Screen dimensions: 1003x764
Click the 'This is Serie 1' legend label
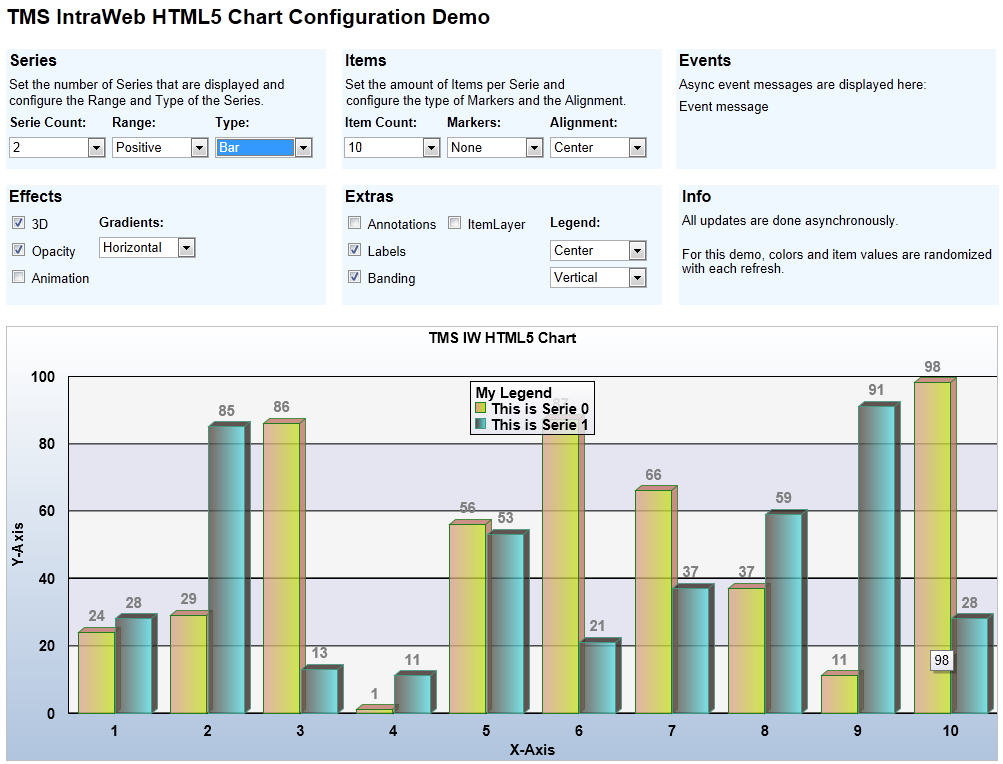(x=540, y=425)
